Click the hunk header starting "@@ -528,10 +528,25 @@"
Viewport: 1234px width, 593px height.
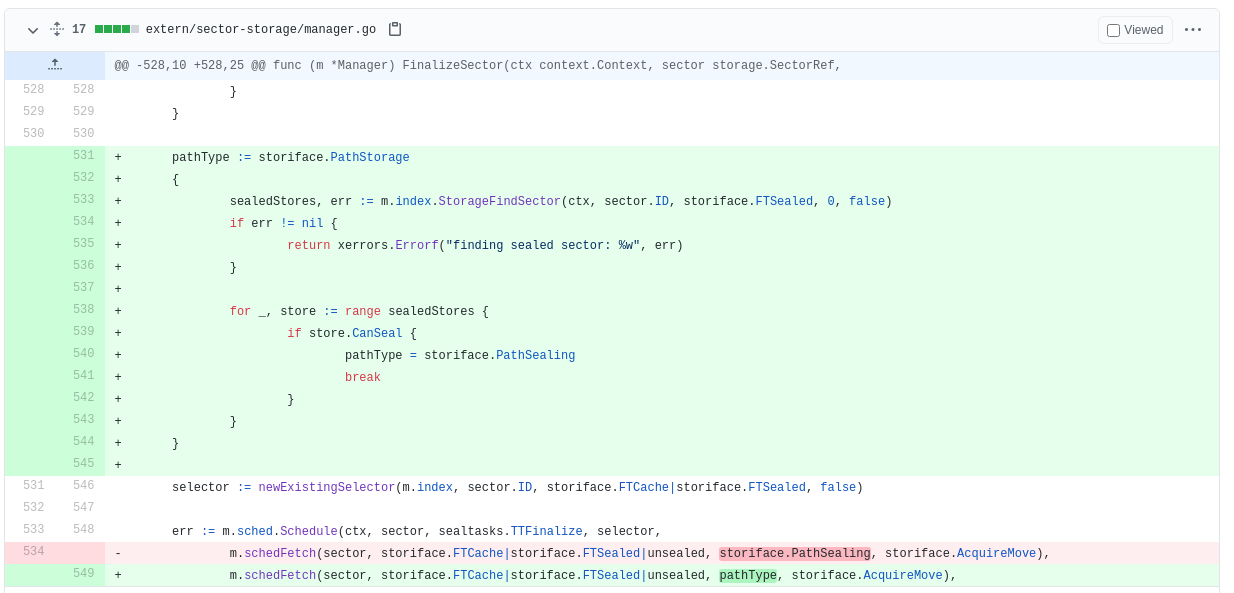coord(478,66)
